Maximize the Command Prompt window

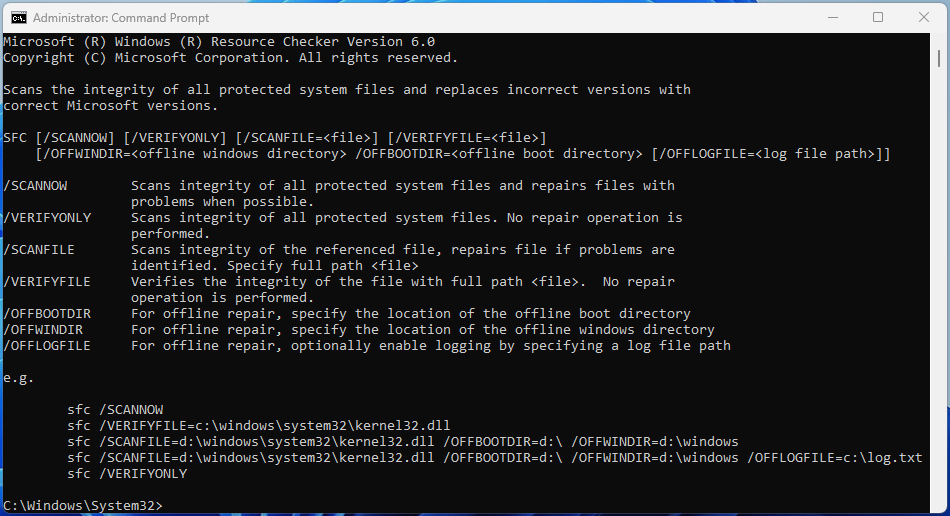click(x=878, y=18)
